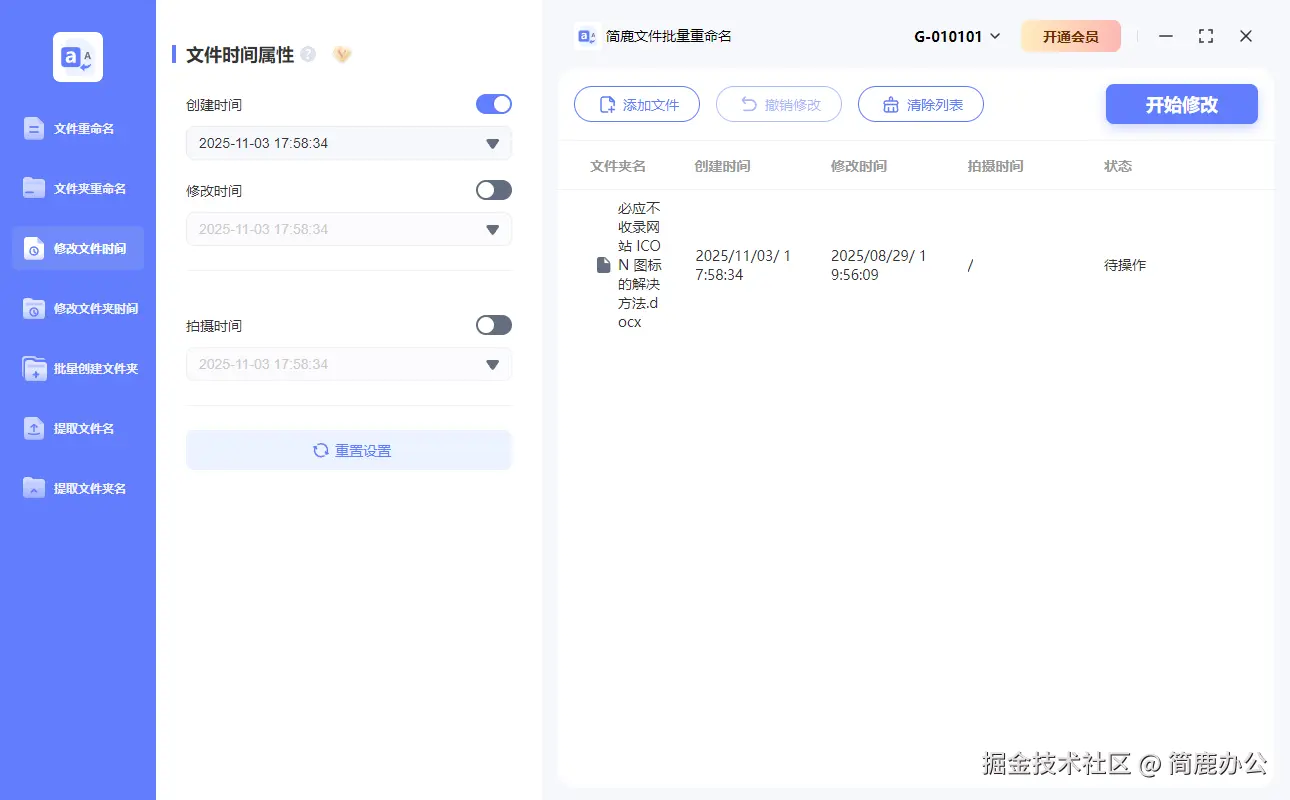
Task: Open the 批量创建文件夹 tool
Action: (77, 368)
